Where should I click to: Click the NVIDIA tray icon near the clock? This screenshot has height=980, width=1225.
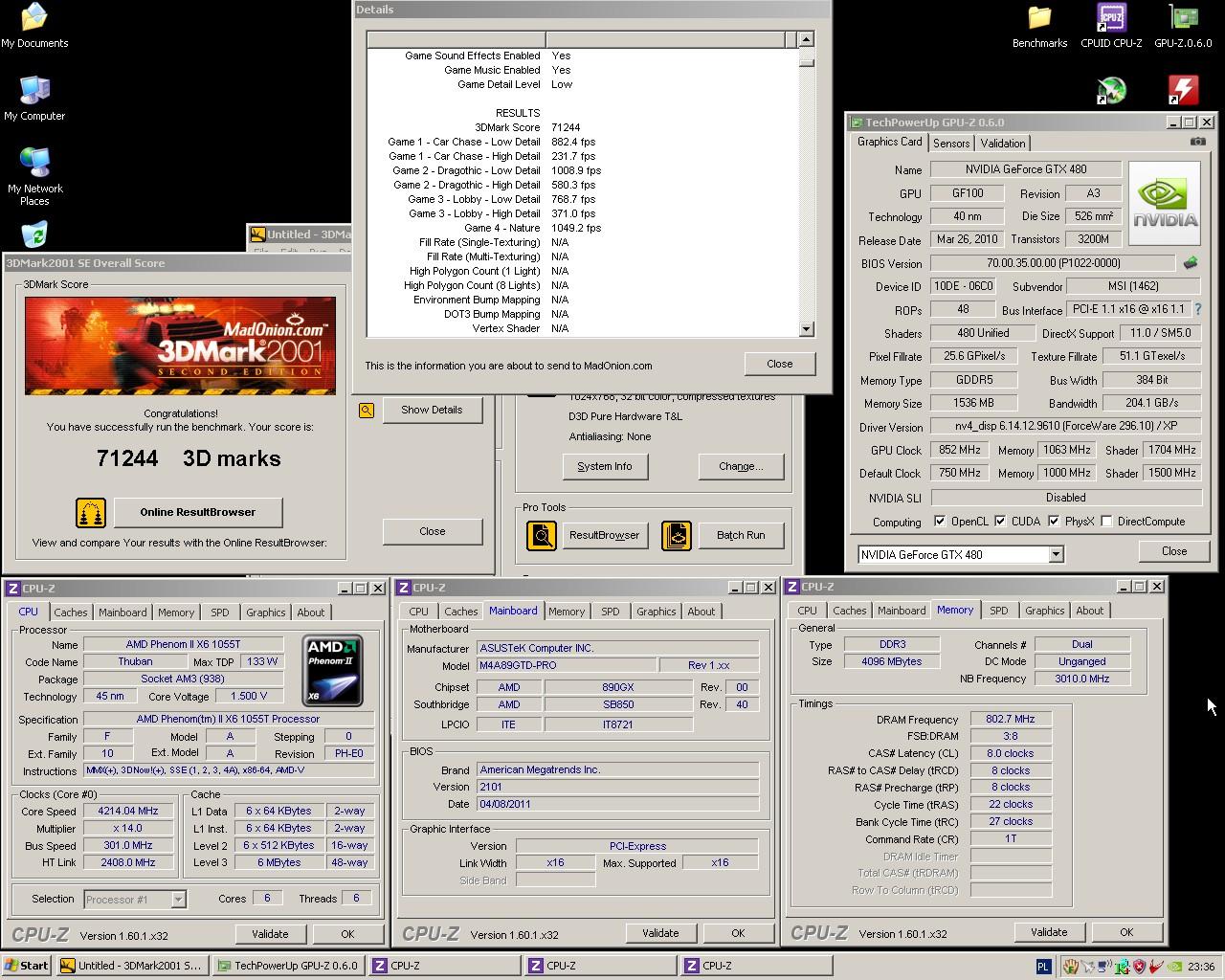point(1172,967)
